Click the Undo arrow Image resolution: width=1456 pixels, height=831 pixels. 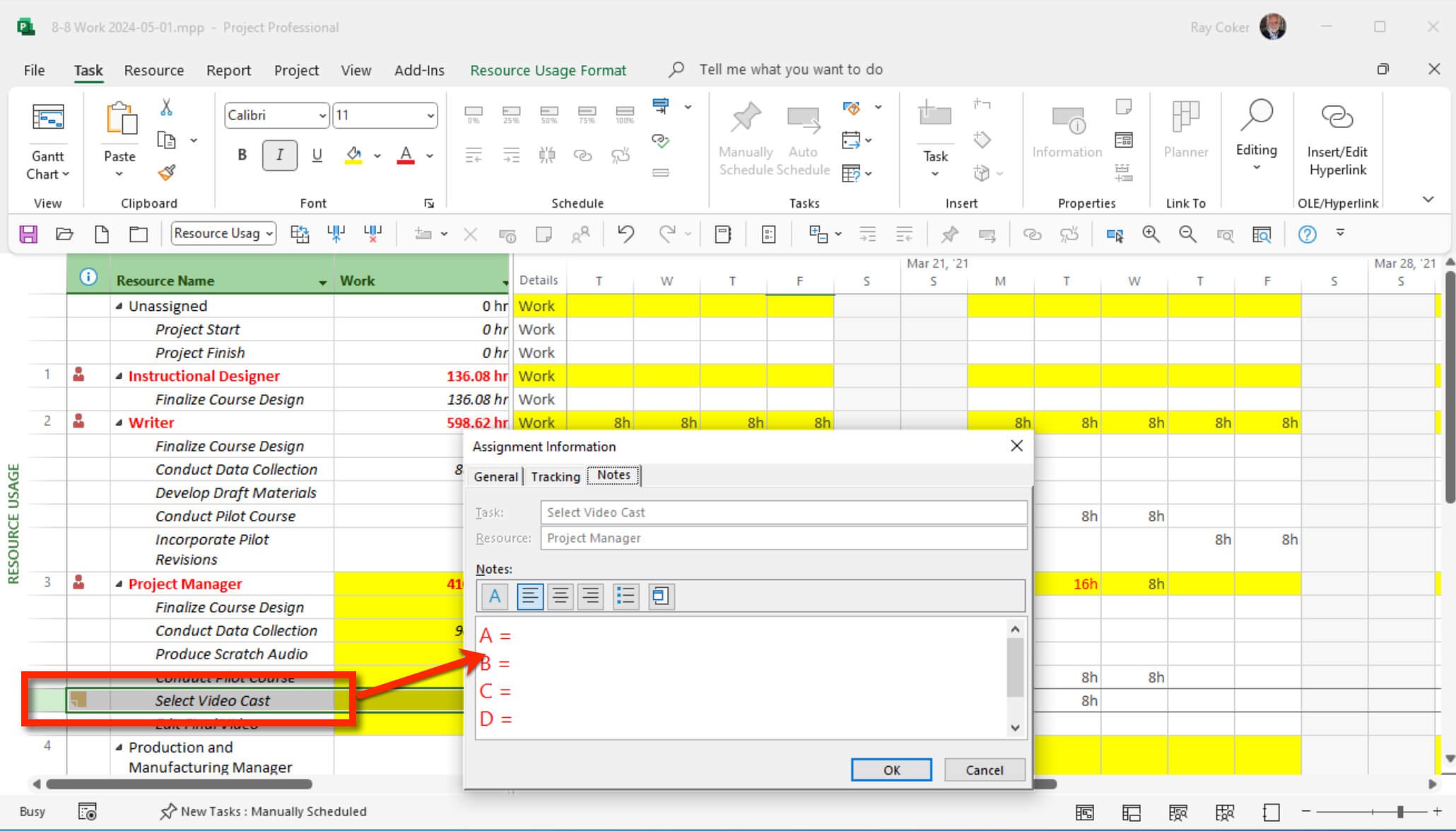(x=626, y=234)
